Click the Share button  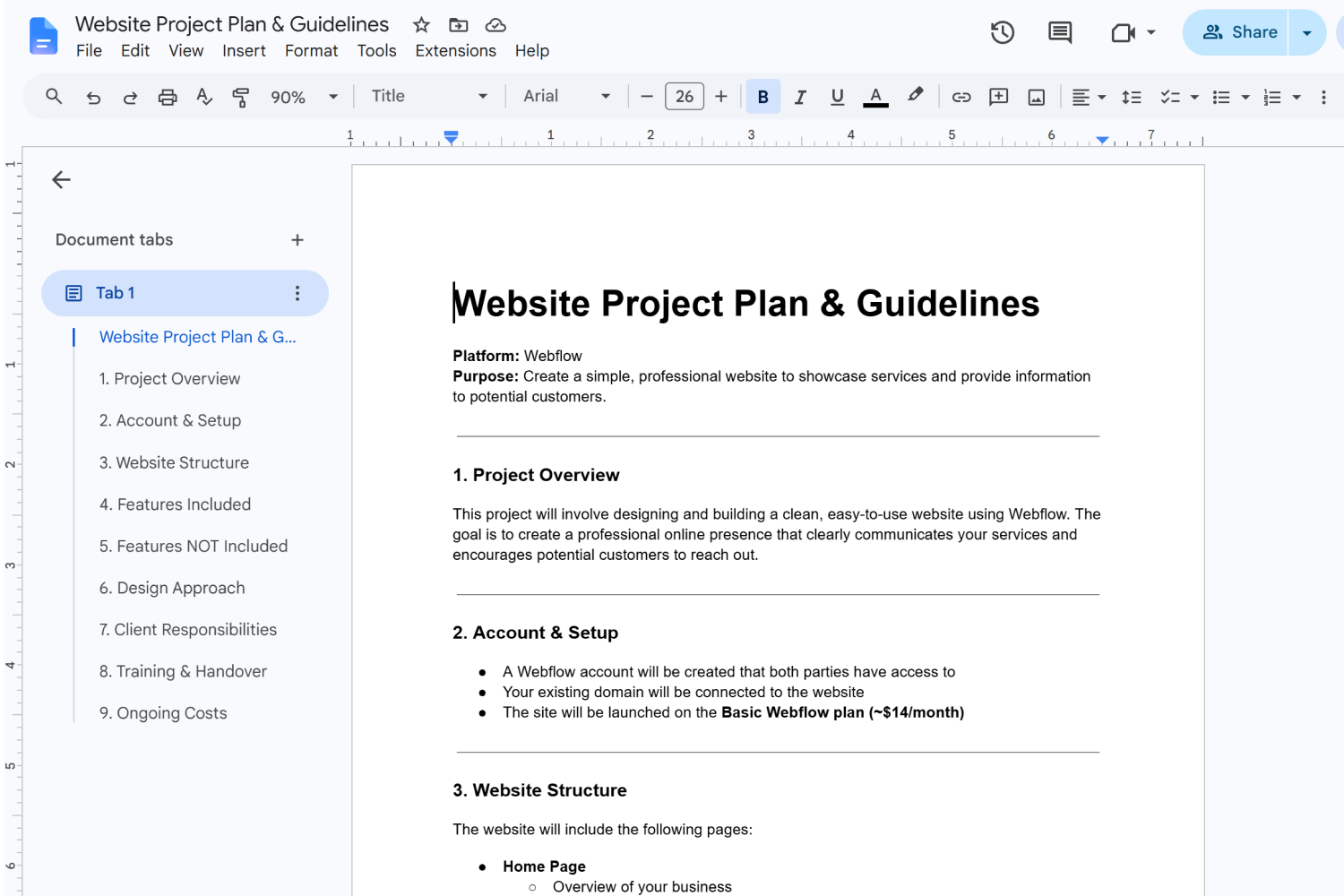pyautogui.click(x=1236, y=33)
